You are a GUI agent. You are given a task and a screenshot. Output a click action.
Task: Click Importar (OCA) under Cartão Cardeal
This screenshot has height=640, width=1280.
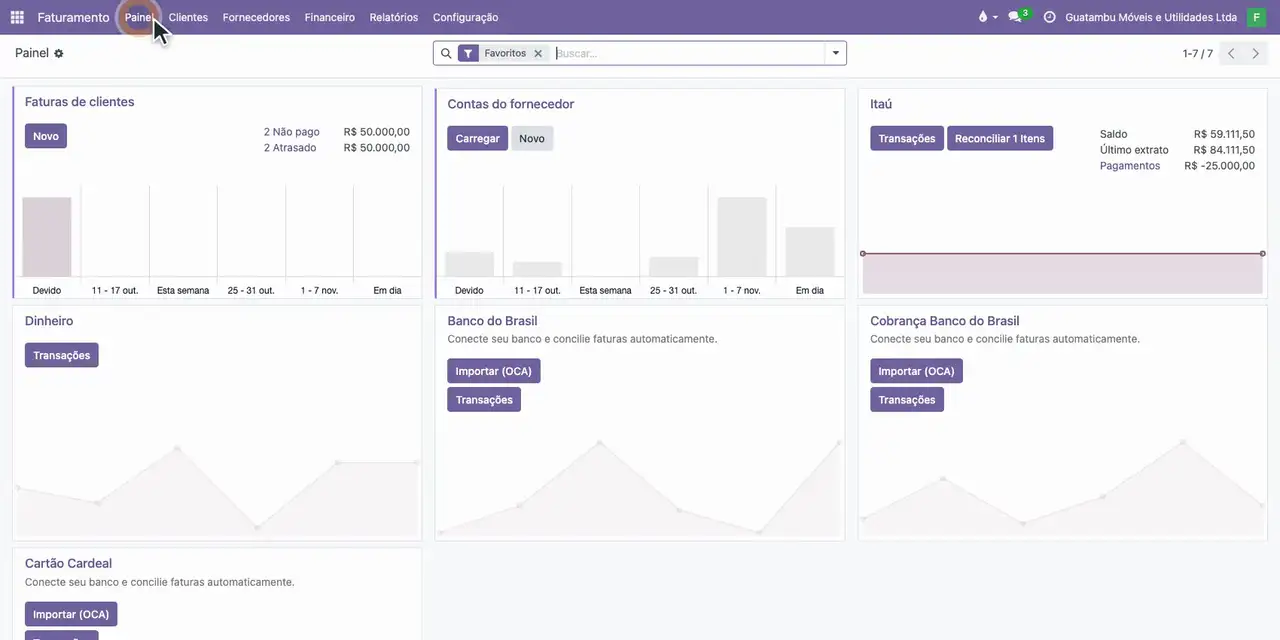coord(71,614)
